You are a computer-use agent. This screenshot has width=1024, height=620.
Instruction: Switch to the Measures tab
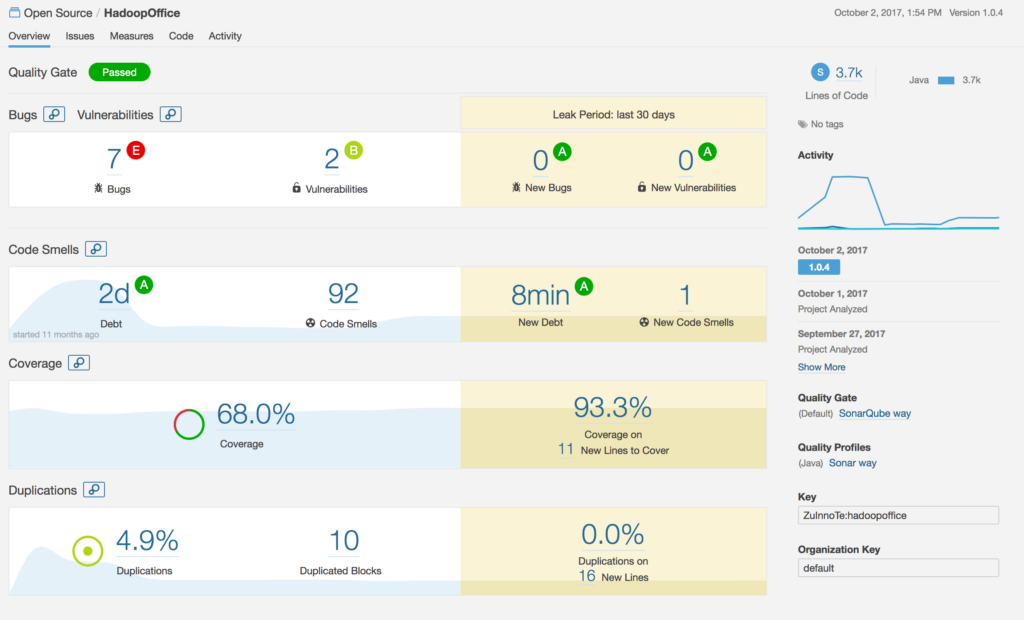pyautogui.click(x=131, y=36)
